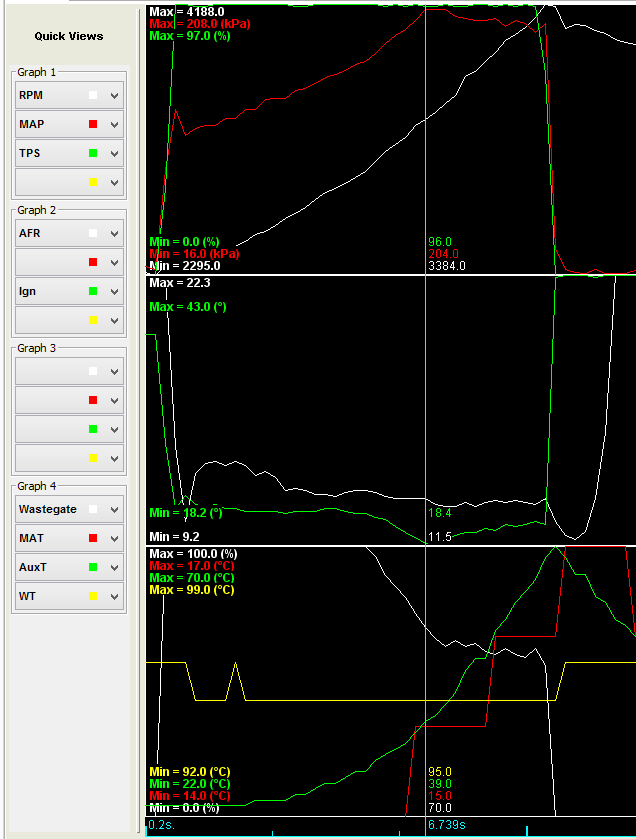The height and width of the screenshot is (839, 636).
Task: Expand the empty green field in Graph 3
Action: pos(115,429)
